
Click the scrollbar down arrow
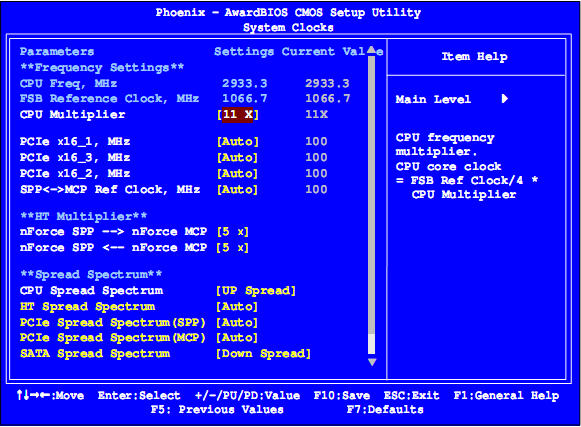[372, 362]
